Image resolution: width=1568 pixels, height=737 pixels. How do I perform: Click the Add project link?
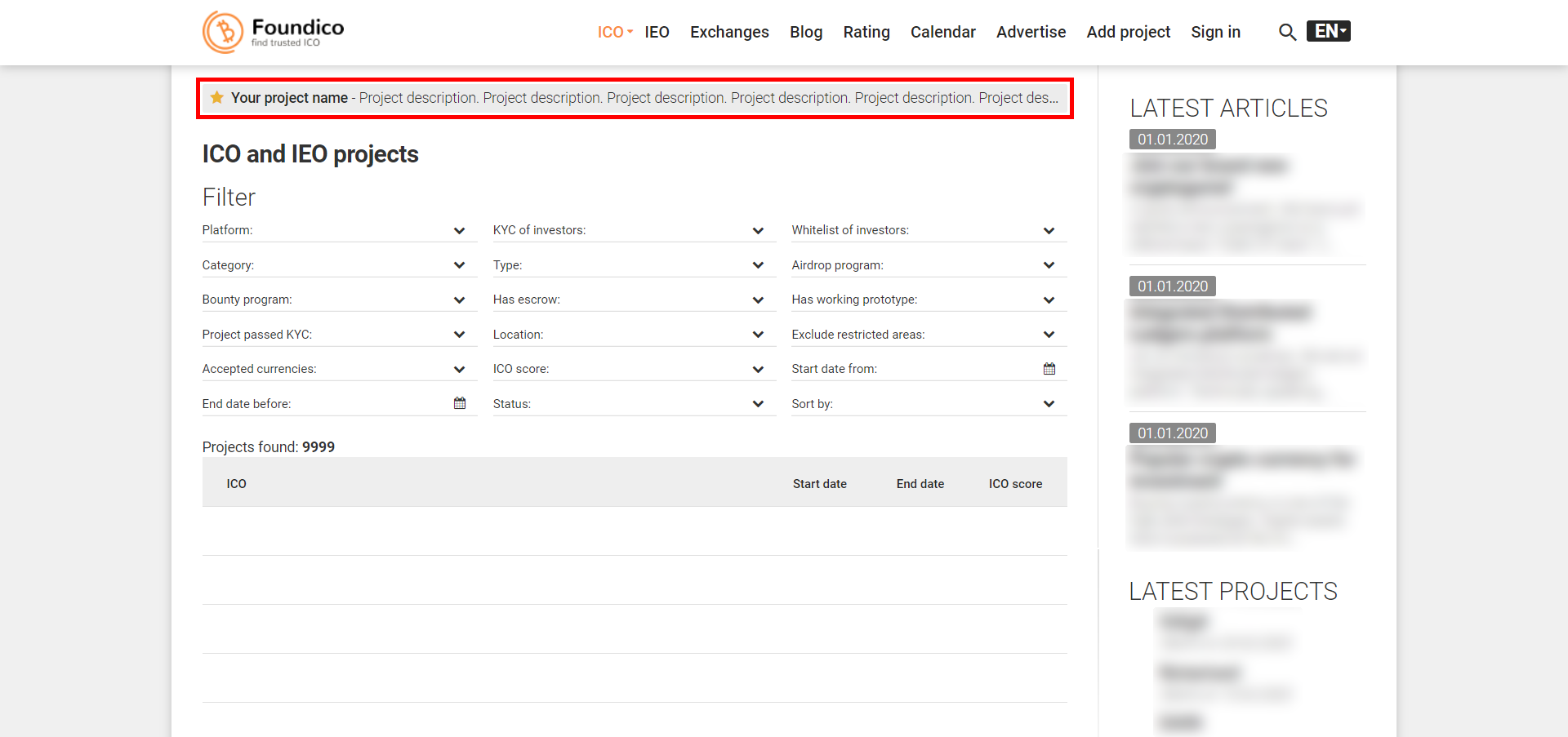1128,32
